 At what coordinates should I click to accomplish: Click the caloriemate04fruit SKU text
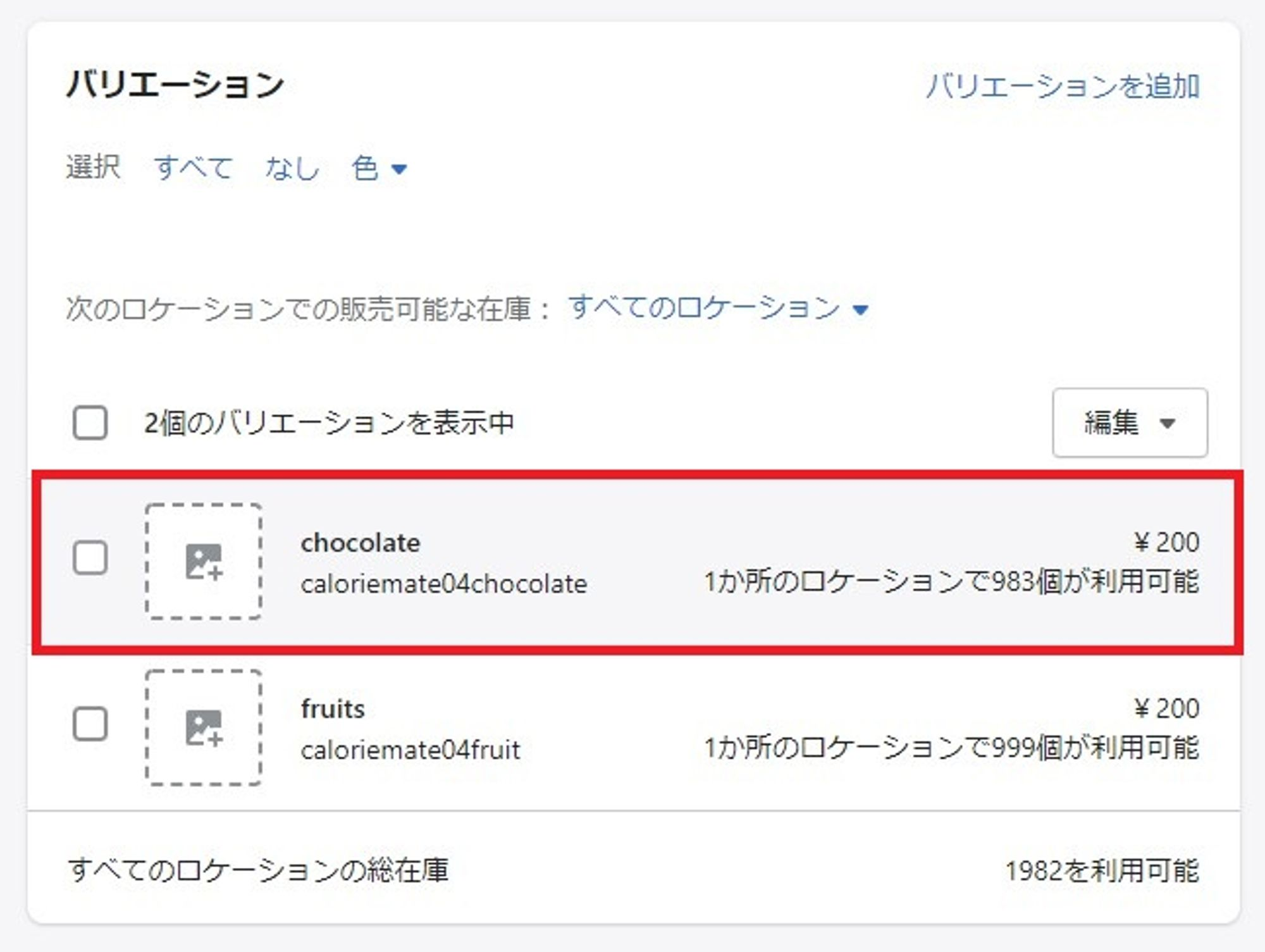click(x=410, y=750)
